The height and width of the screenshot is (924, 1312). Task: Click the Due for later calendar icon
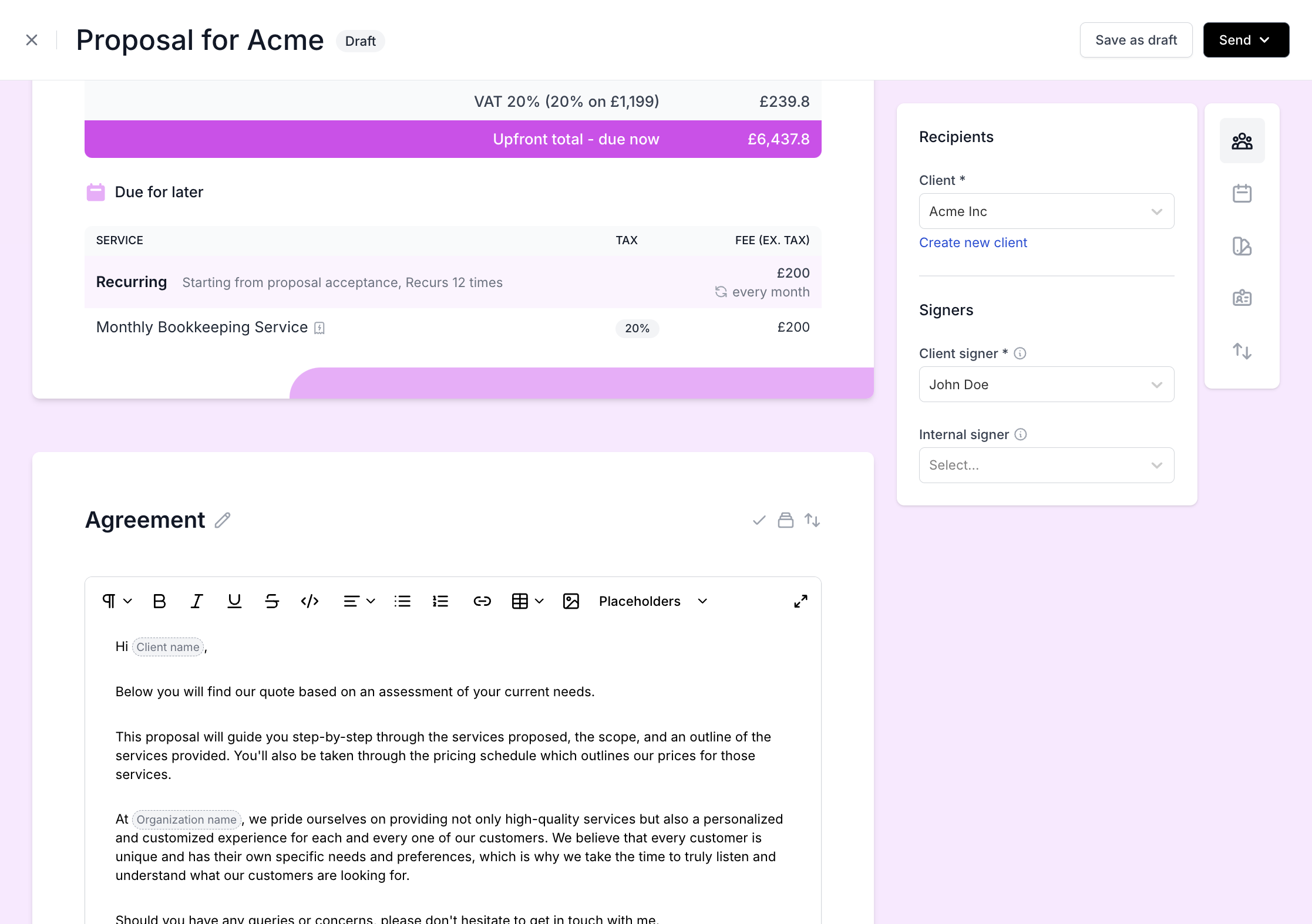(x=96, y=192)
